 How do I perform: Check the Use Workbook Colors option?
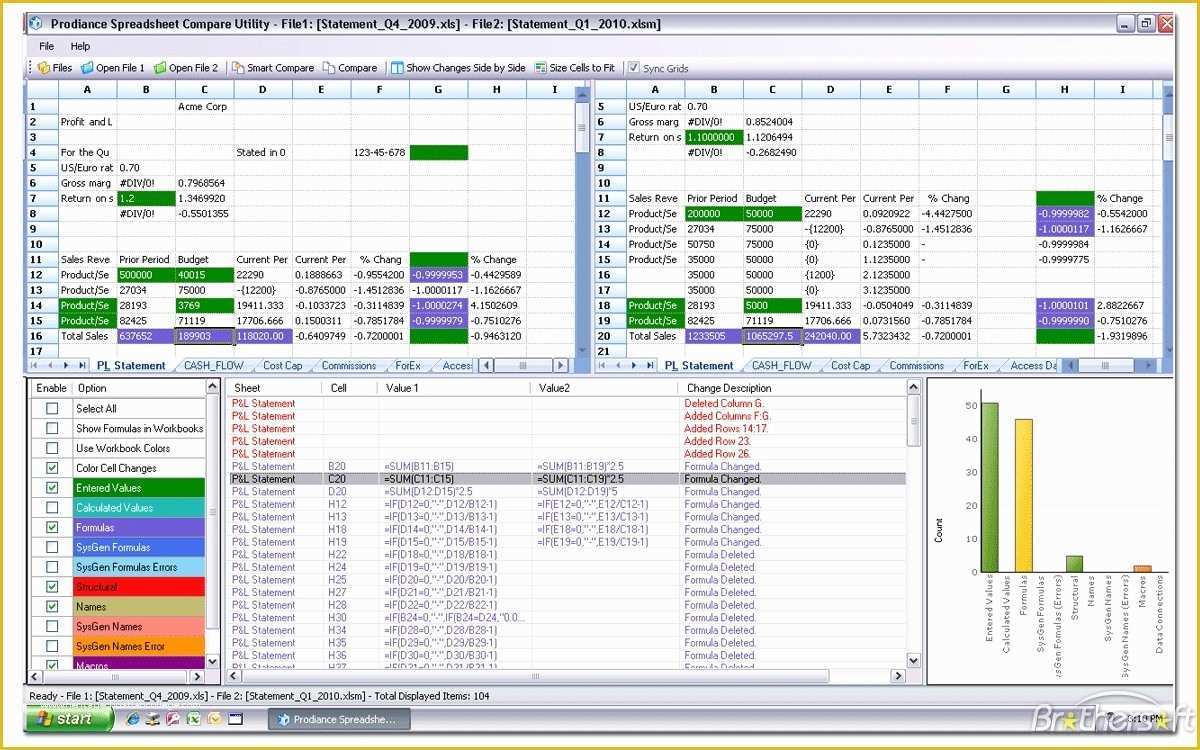tap(52, 448)
